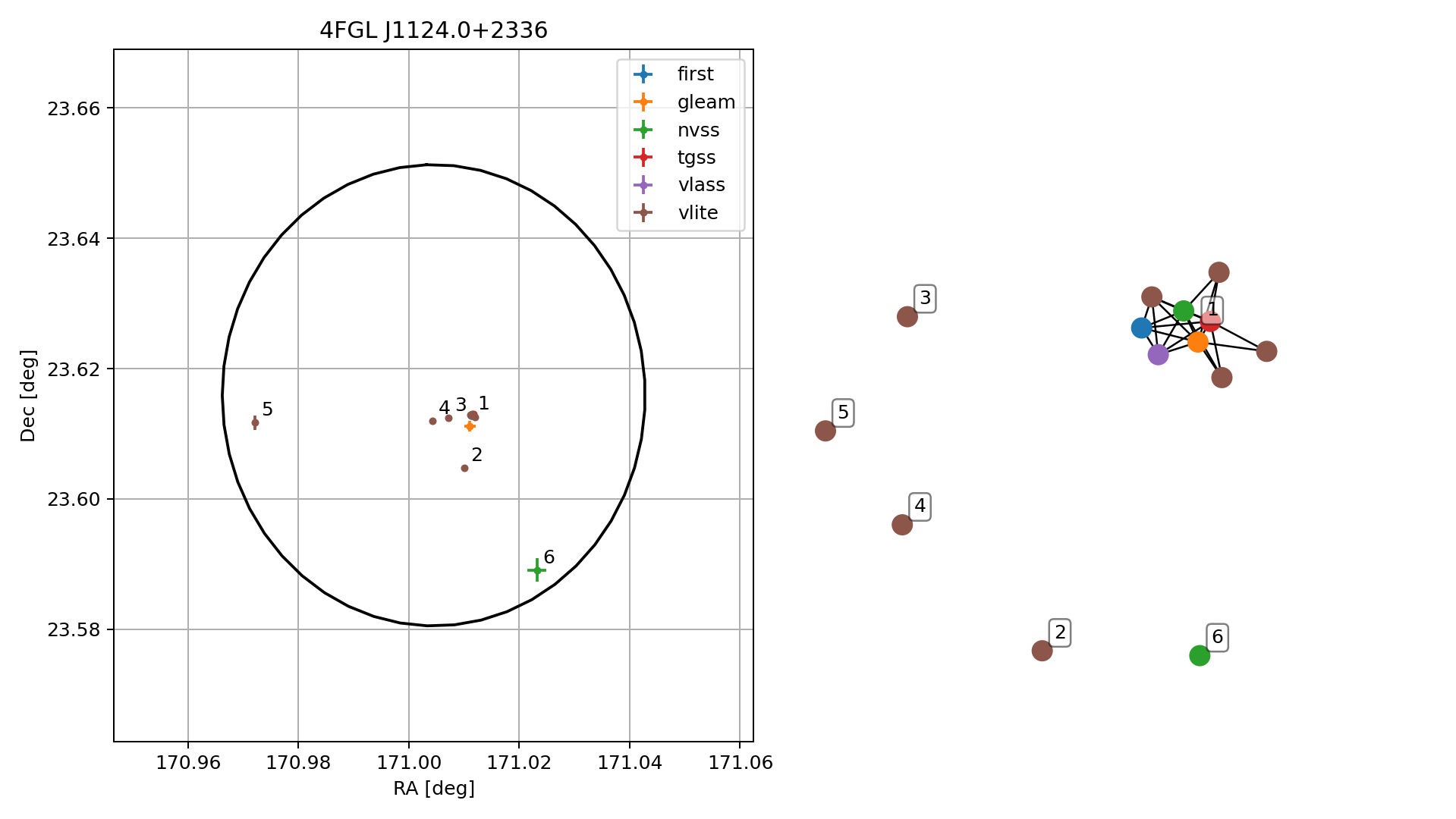Click the blue marker beside 'first' in legend
Image resolution: width=1456 pixels, height=819 pixels.
[643, 74]
